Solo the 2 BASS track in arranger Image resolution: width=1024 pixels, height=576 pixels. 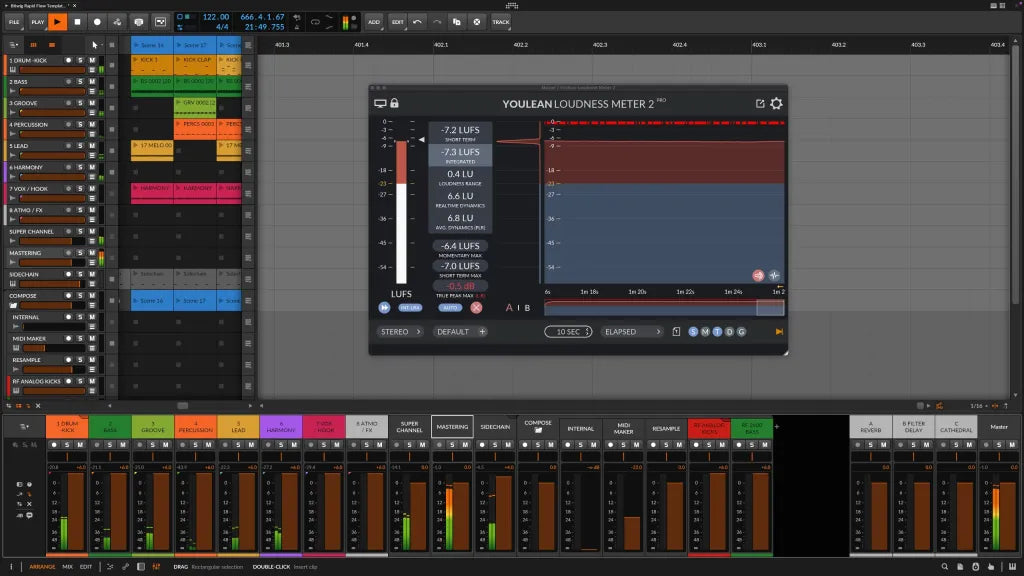[x=80, y=82]
